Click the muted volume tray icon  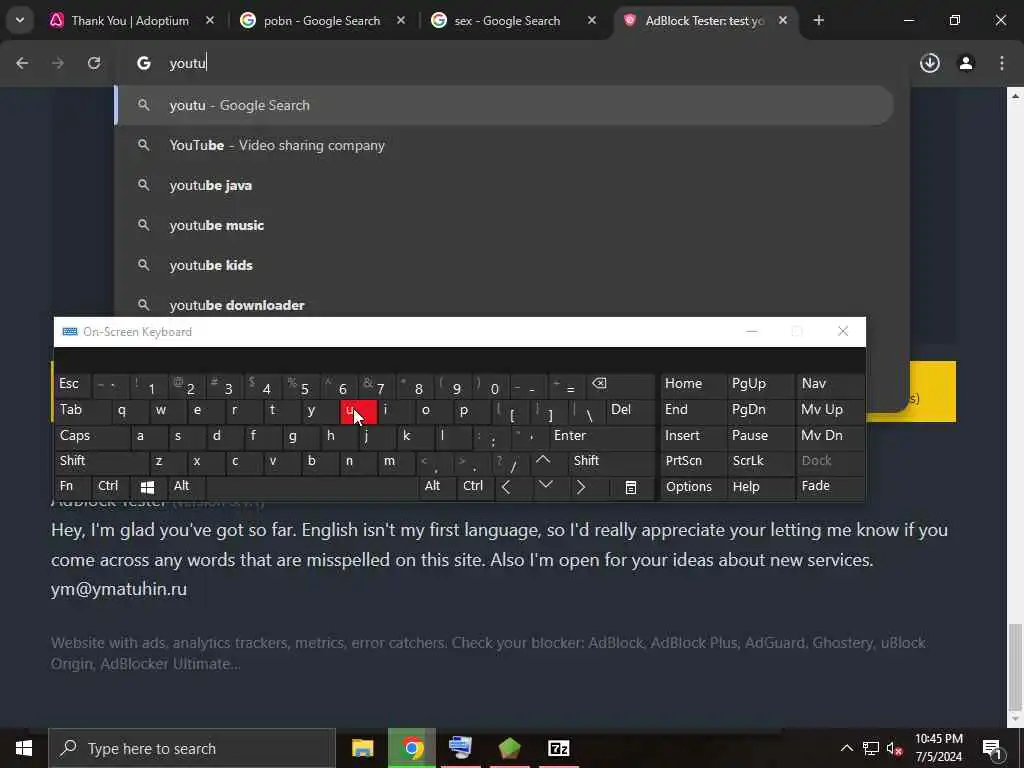point(893,748)
